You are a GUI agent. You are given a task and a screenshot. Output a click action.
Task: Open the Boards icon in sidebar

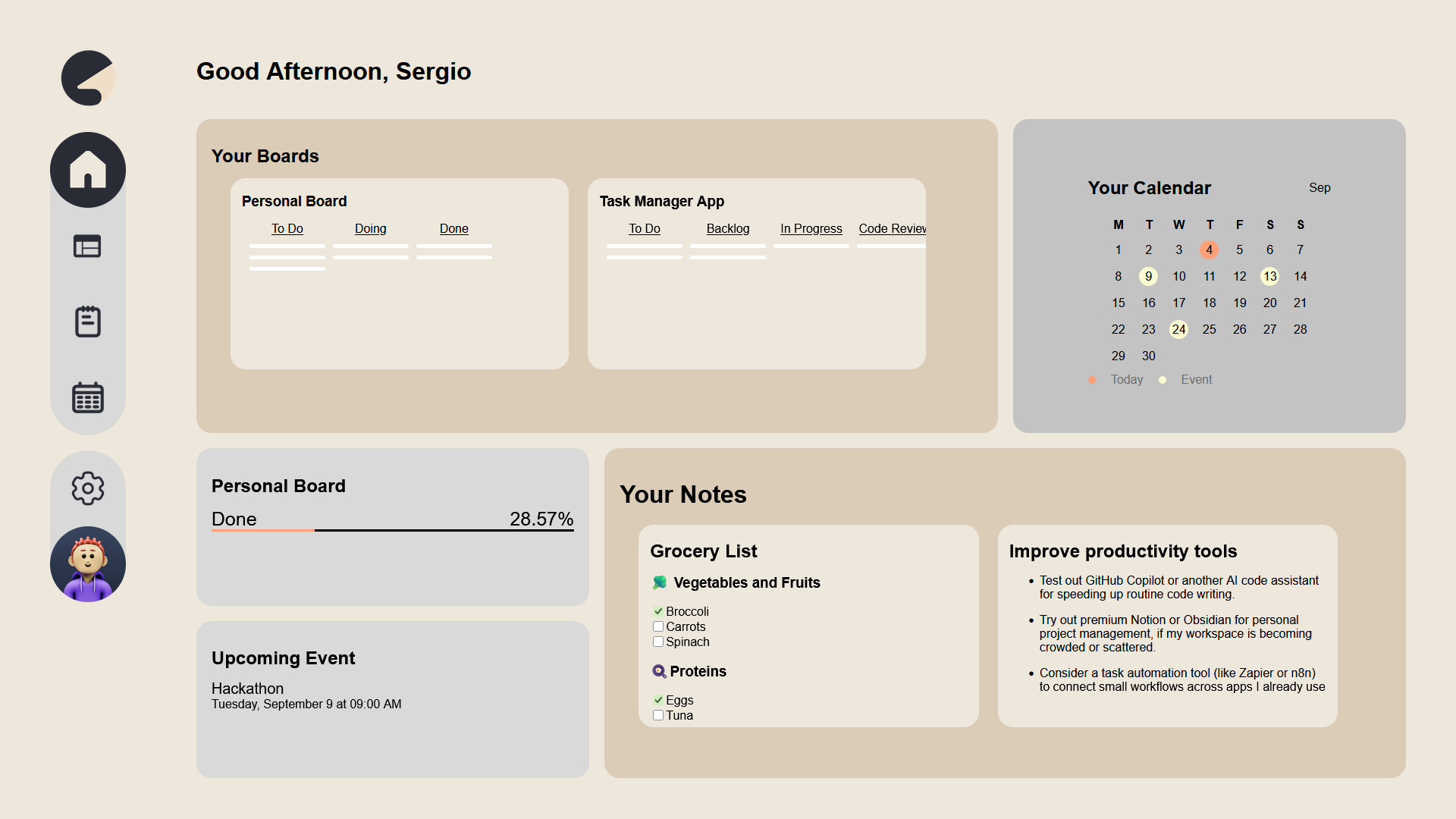[88, 246]
